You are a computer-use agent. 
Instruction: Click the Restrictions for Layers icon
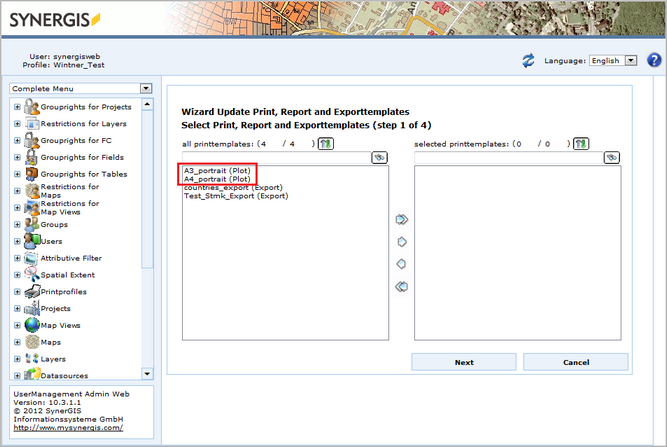point(32,124)
